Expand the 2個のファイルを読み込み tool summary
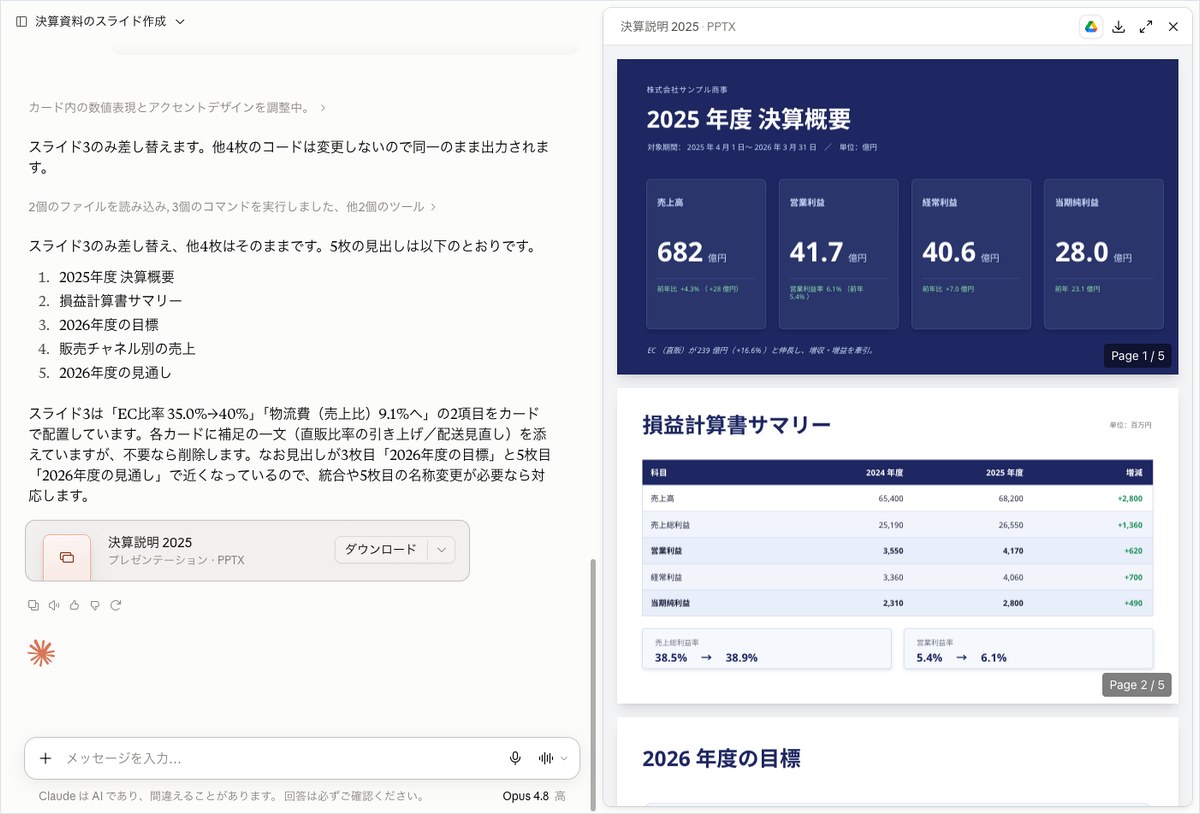This screenshot has height=814, width=1200. (232, 207)
